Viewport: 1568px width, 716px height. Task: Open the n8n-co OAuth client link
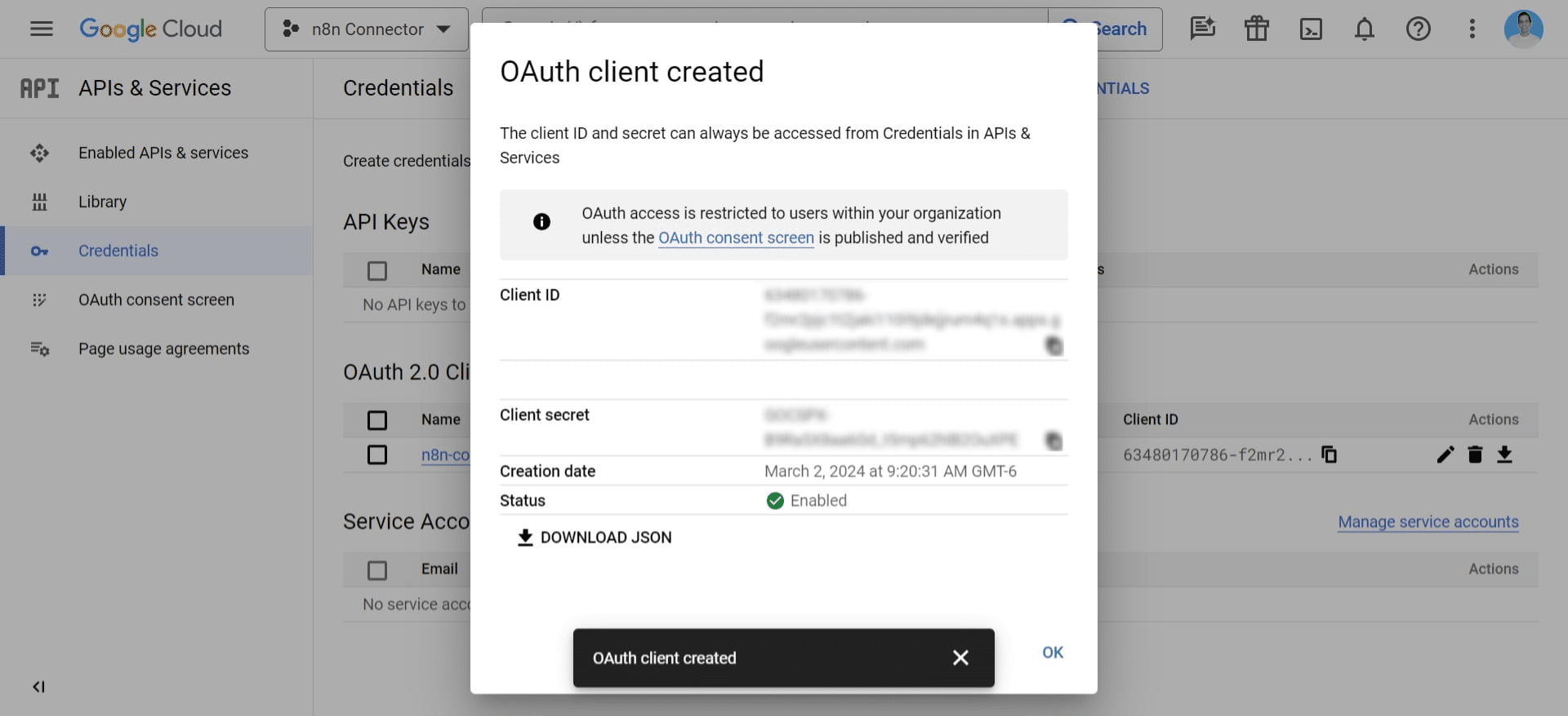coord(445,455)
